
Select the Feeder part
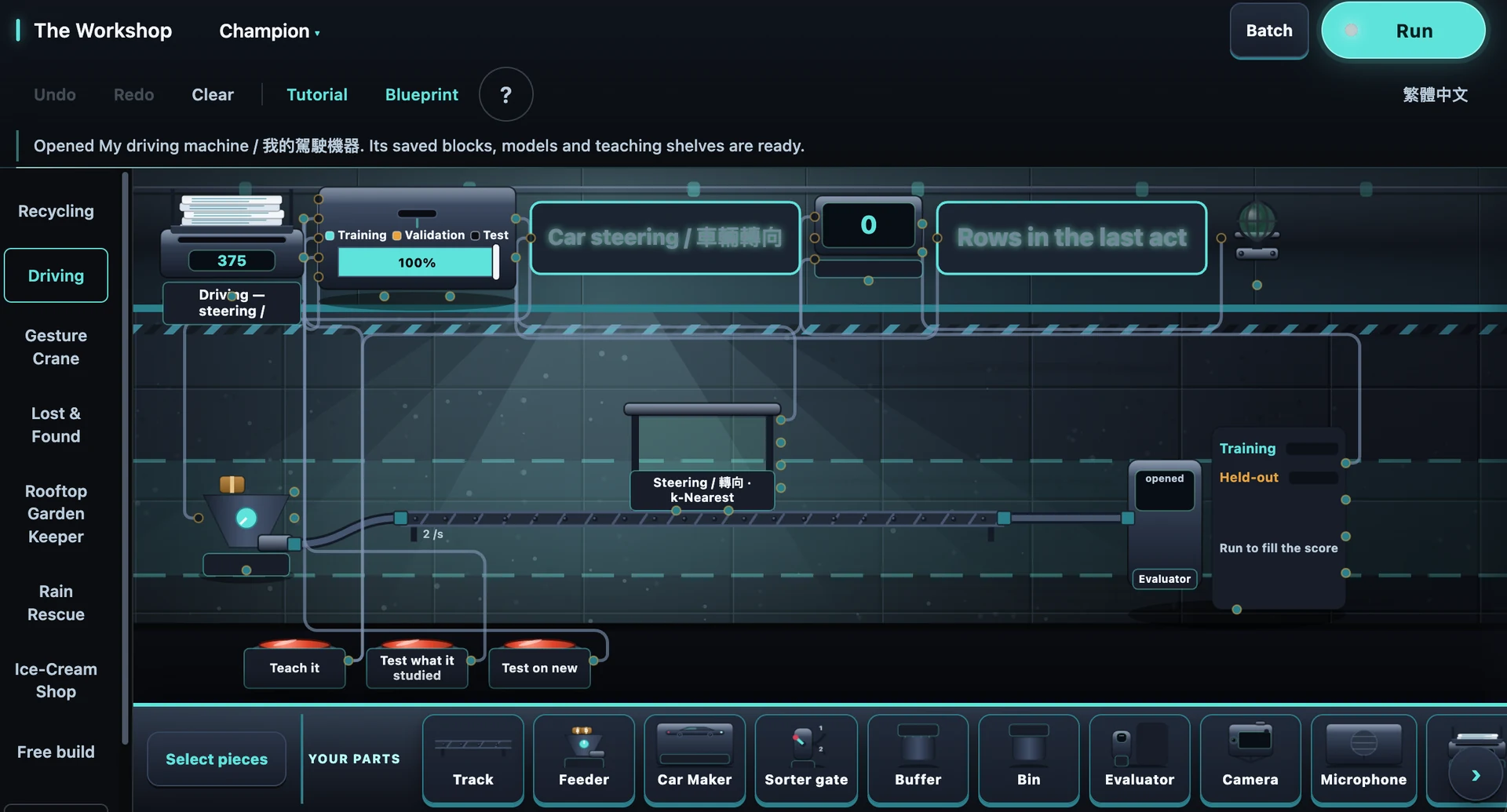tap(583, 759)
